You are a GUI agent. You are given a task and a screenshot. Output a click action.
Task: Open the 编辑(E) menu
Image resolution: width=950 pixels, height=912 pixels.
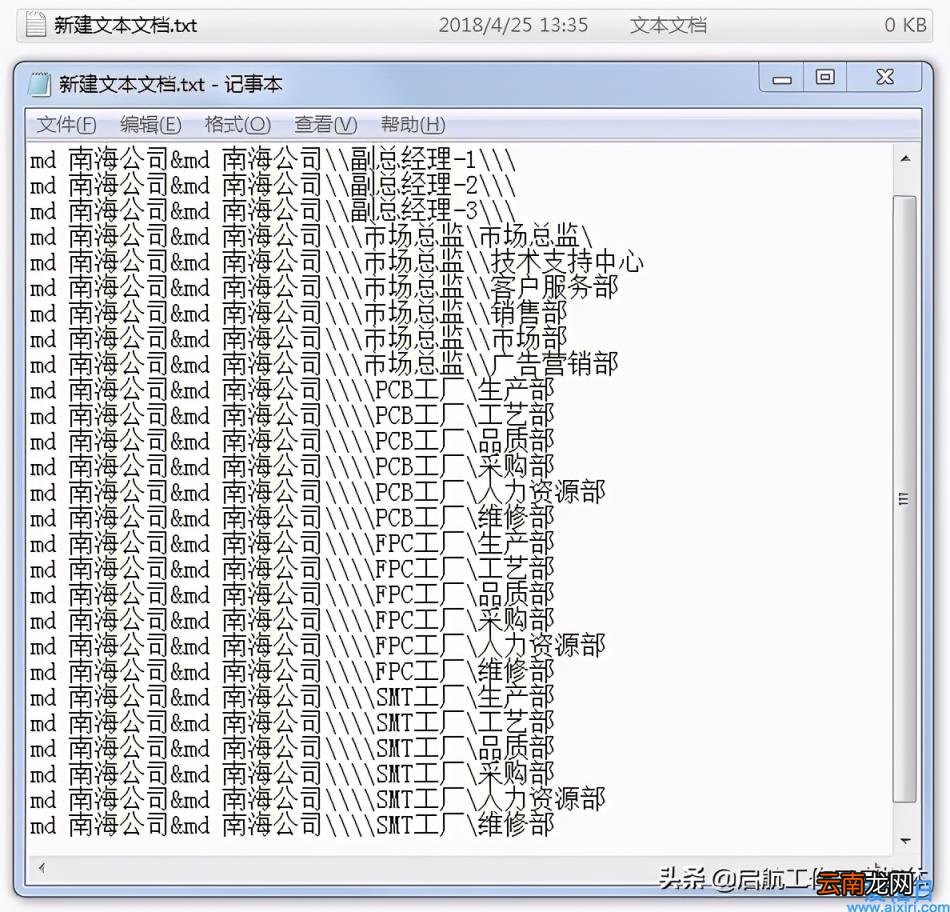tap(150, 124)
